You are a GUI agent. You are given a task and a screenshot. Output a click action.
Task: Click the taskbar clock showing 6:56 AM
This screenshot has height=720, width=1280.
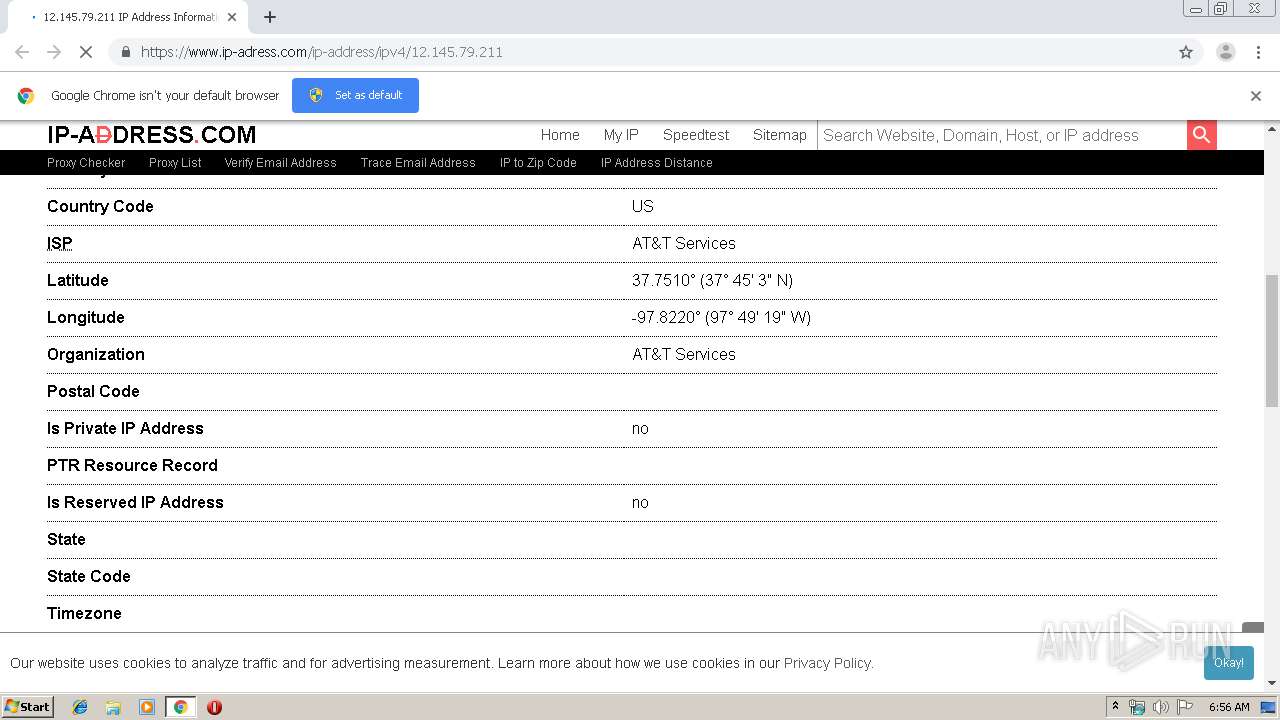pyautogui.click(x=1229, y=707)
